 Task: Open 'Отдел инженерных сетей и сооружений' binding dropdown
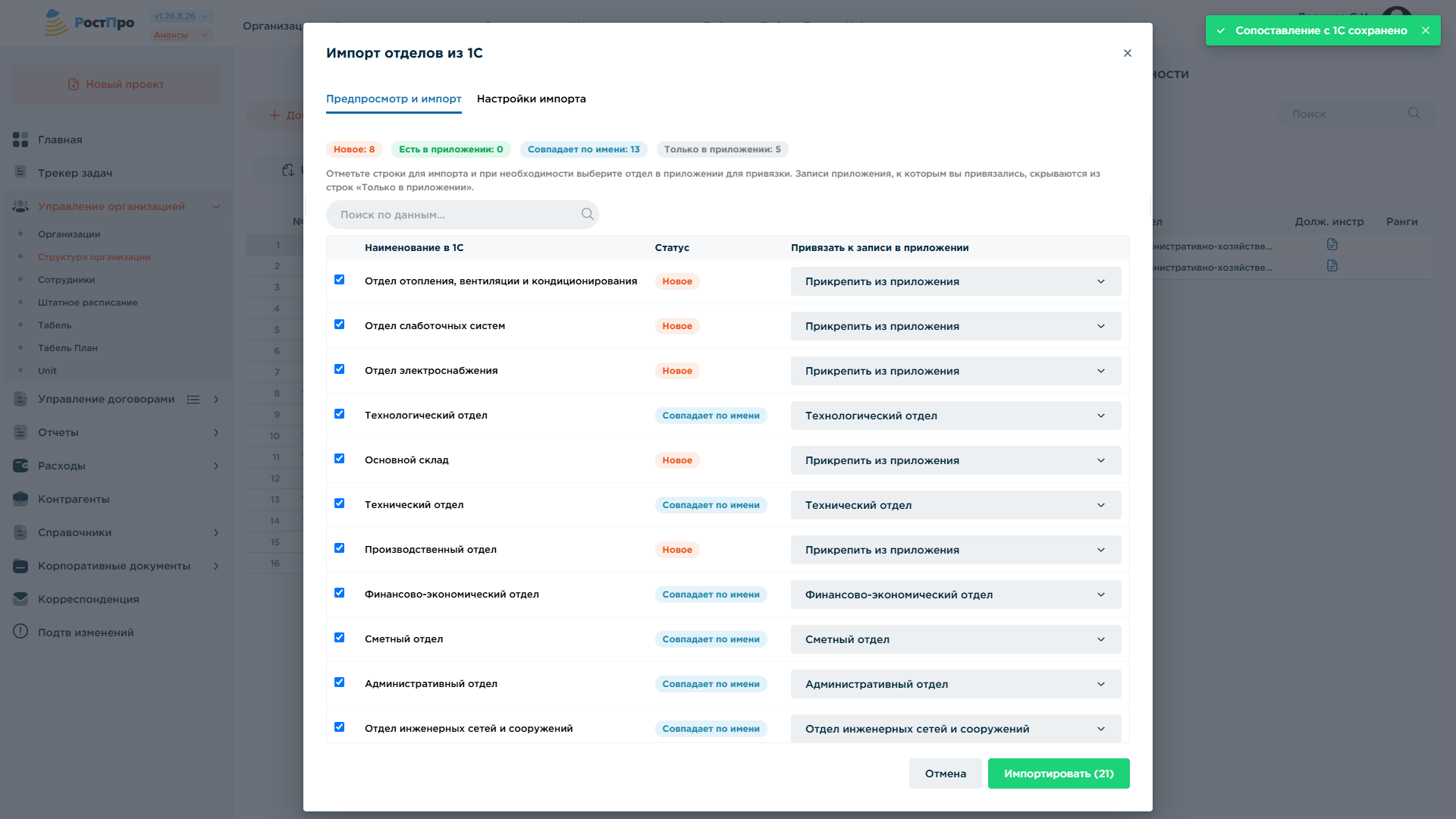(955, 729)
